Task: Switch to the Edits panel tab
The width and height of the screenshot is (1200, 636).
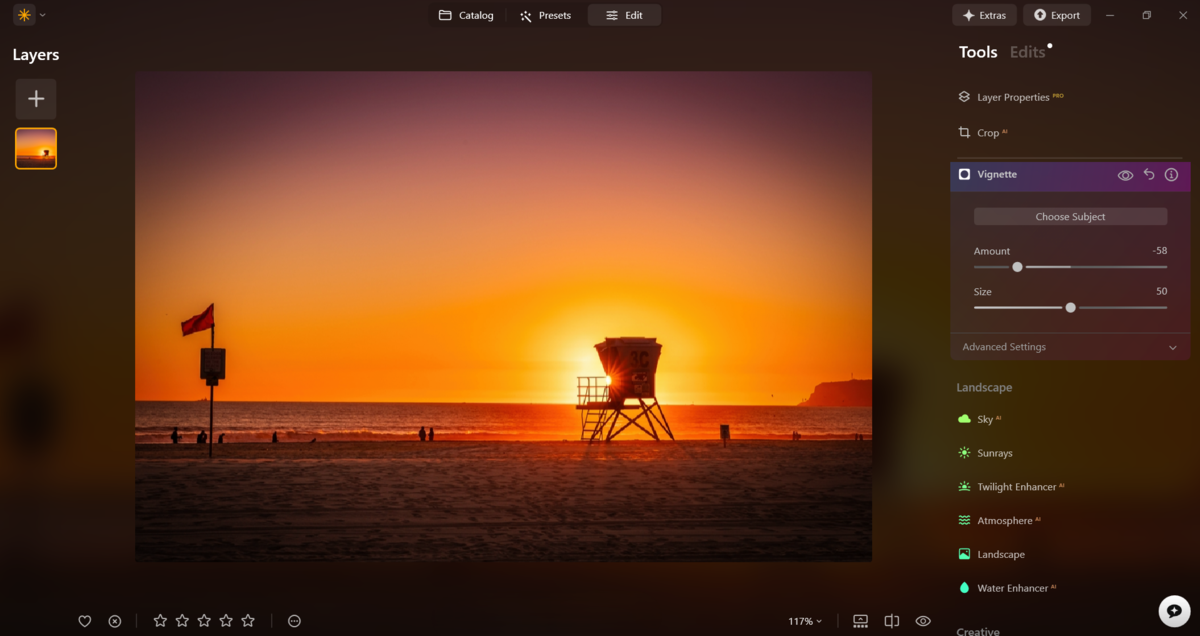Action: [x=1027, y=52]
